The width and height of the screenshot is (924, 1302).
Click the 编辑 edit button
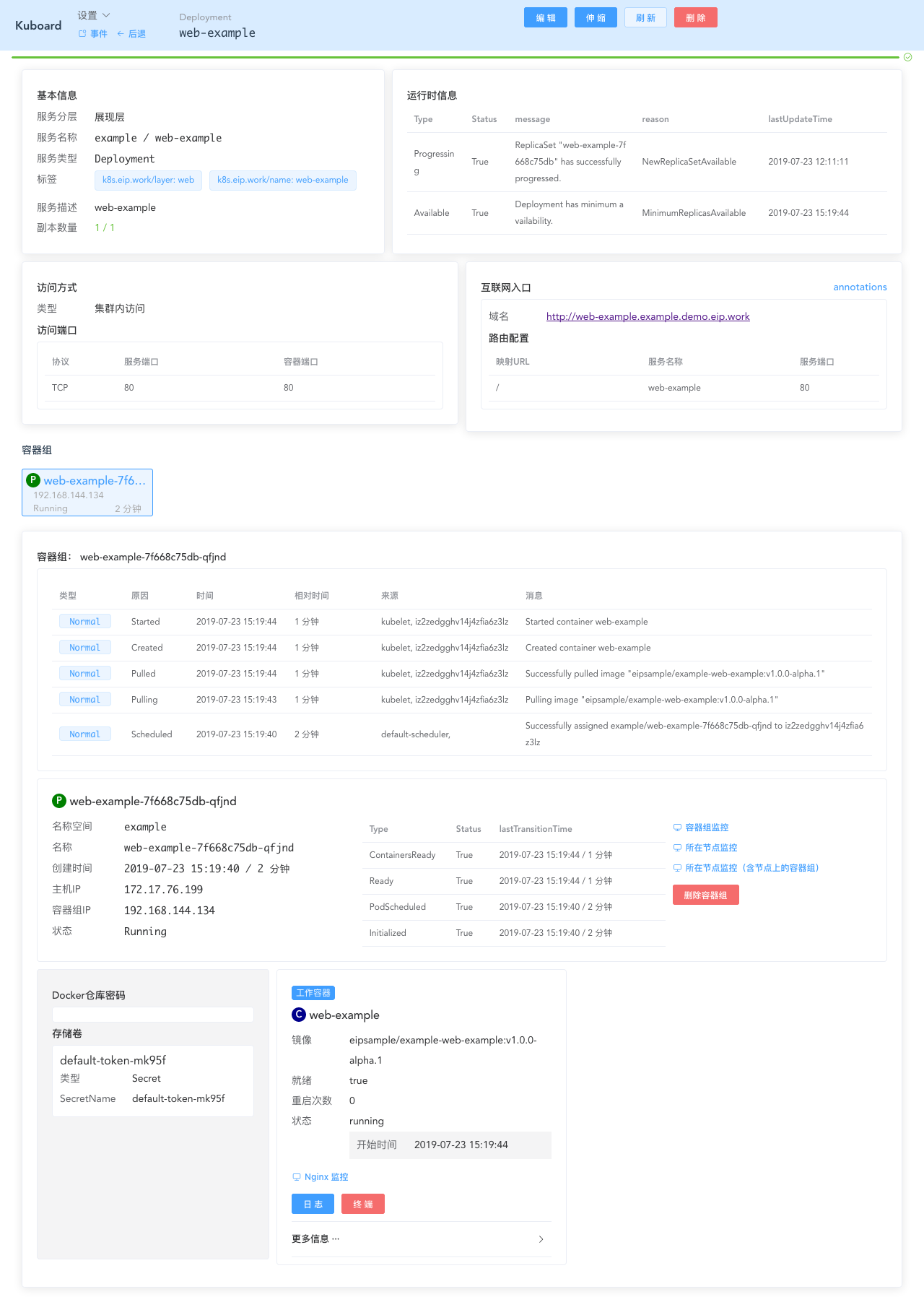point(546,18)
